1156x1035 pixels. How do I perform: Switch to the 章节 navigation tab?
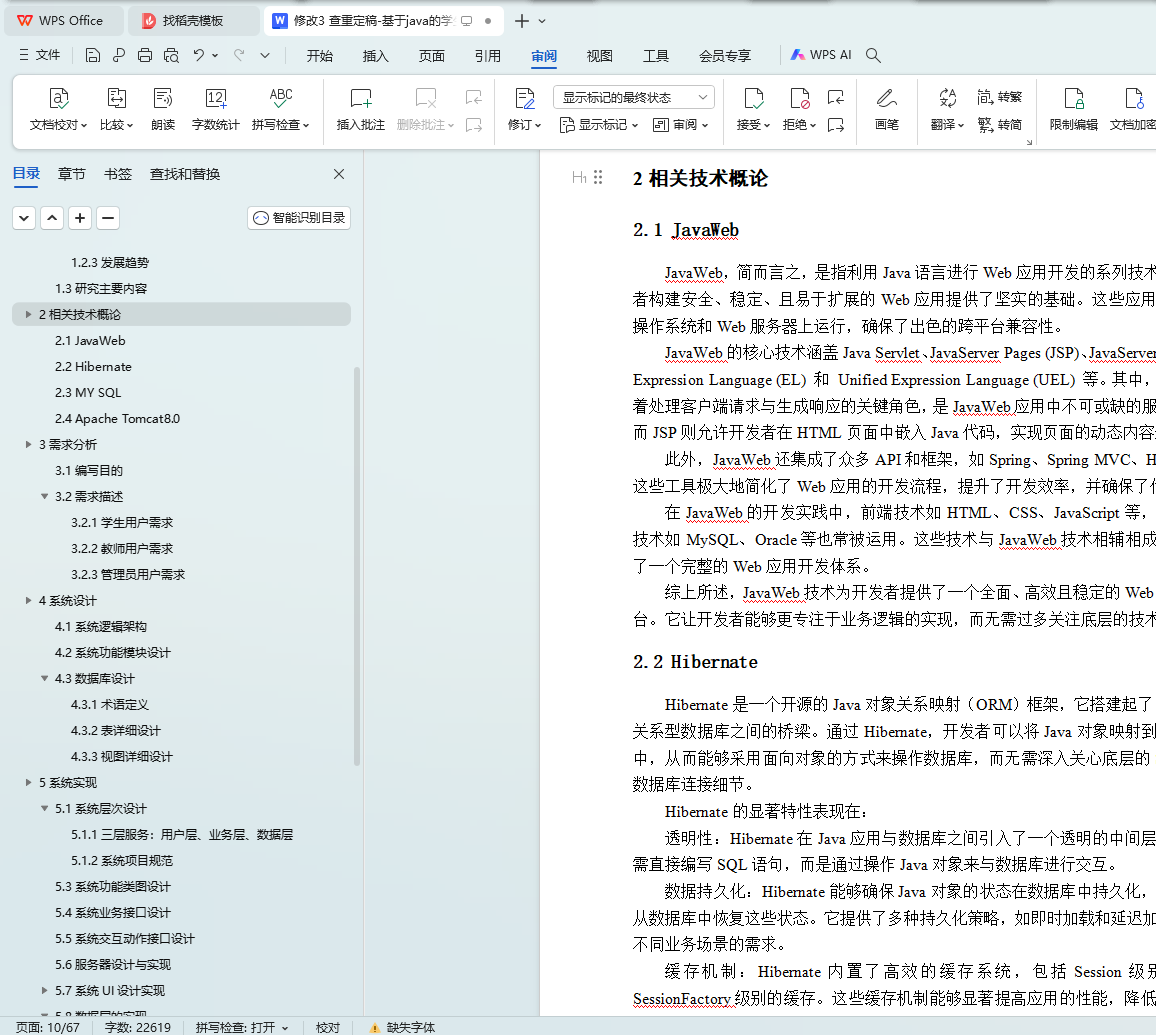(72, 174)
